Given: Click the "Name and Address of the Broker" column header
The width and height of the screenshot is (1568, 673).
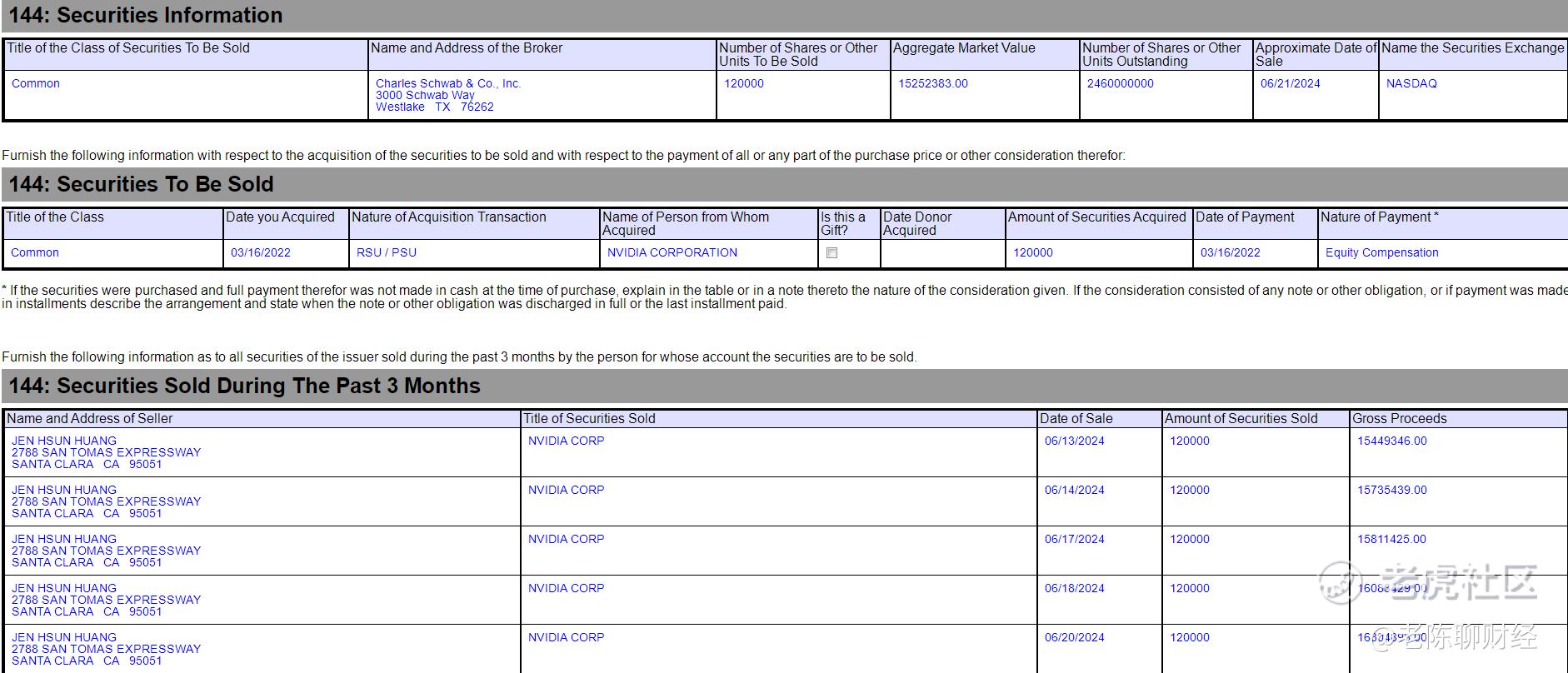Looking at the screenshot, I should (467, 48).
